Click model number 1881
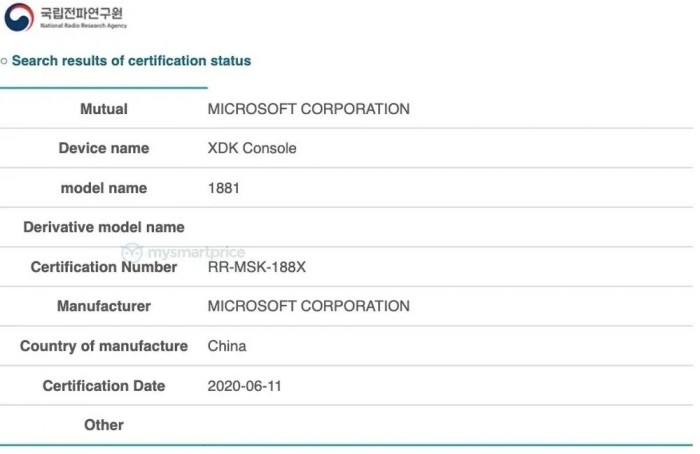The width and height of the screenshot is (700, 454). [224, 188]
